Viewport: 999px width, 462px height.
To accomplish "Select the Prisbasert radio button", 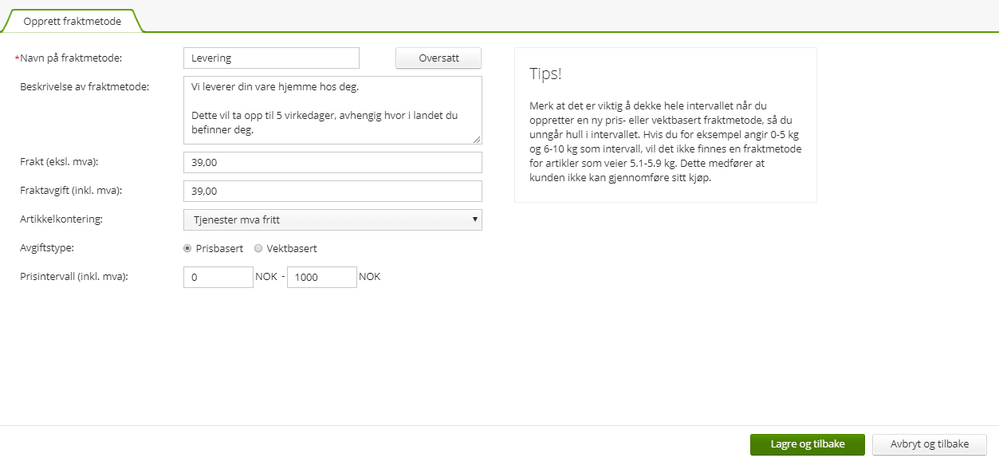I will [x=188, y=248].
